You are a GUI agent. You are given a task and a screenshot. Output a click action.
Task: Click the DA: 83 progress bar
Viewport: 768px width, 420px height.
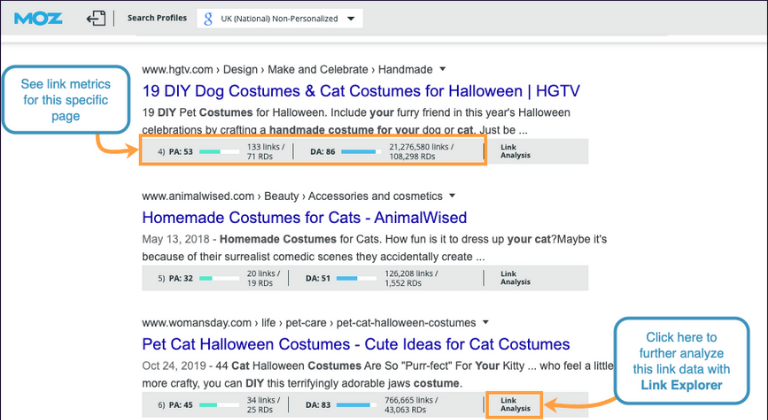tap(356, 405)
